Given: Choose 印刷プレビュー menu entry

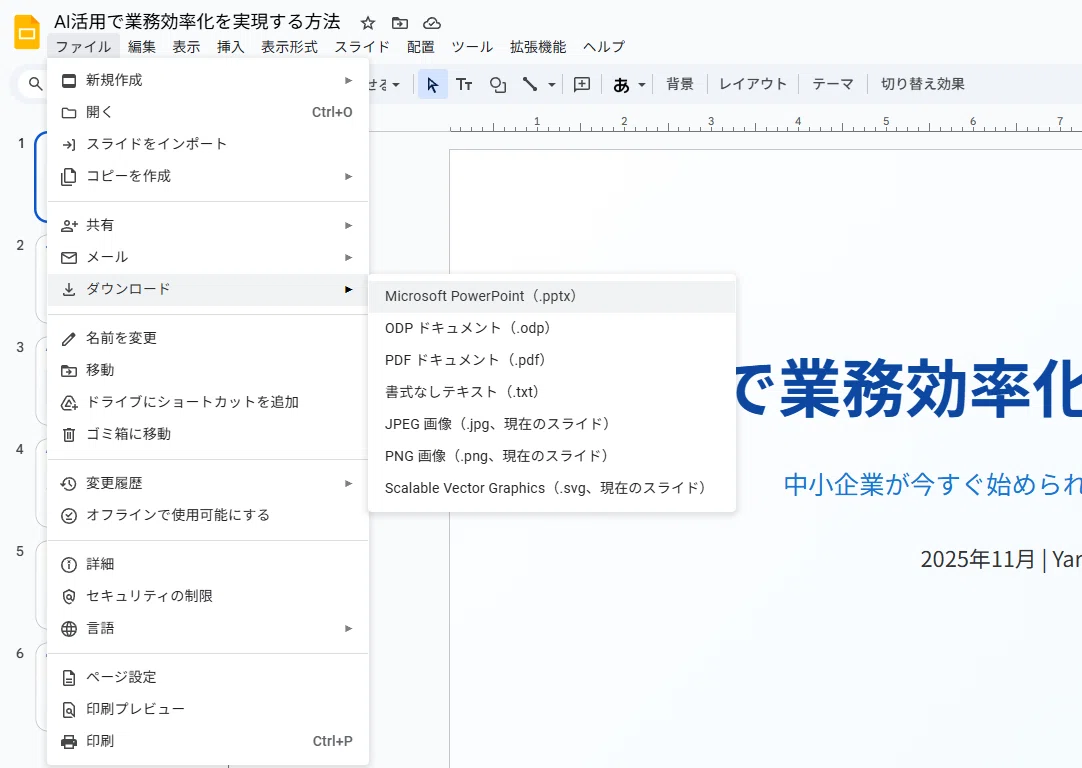Looking at the screenshot, I should coord(208,709).
